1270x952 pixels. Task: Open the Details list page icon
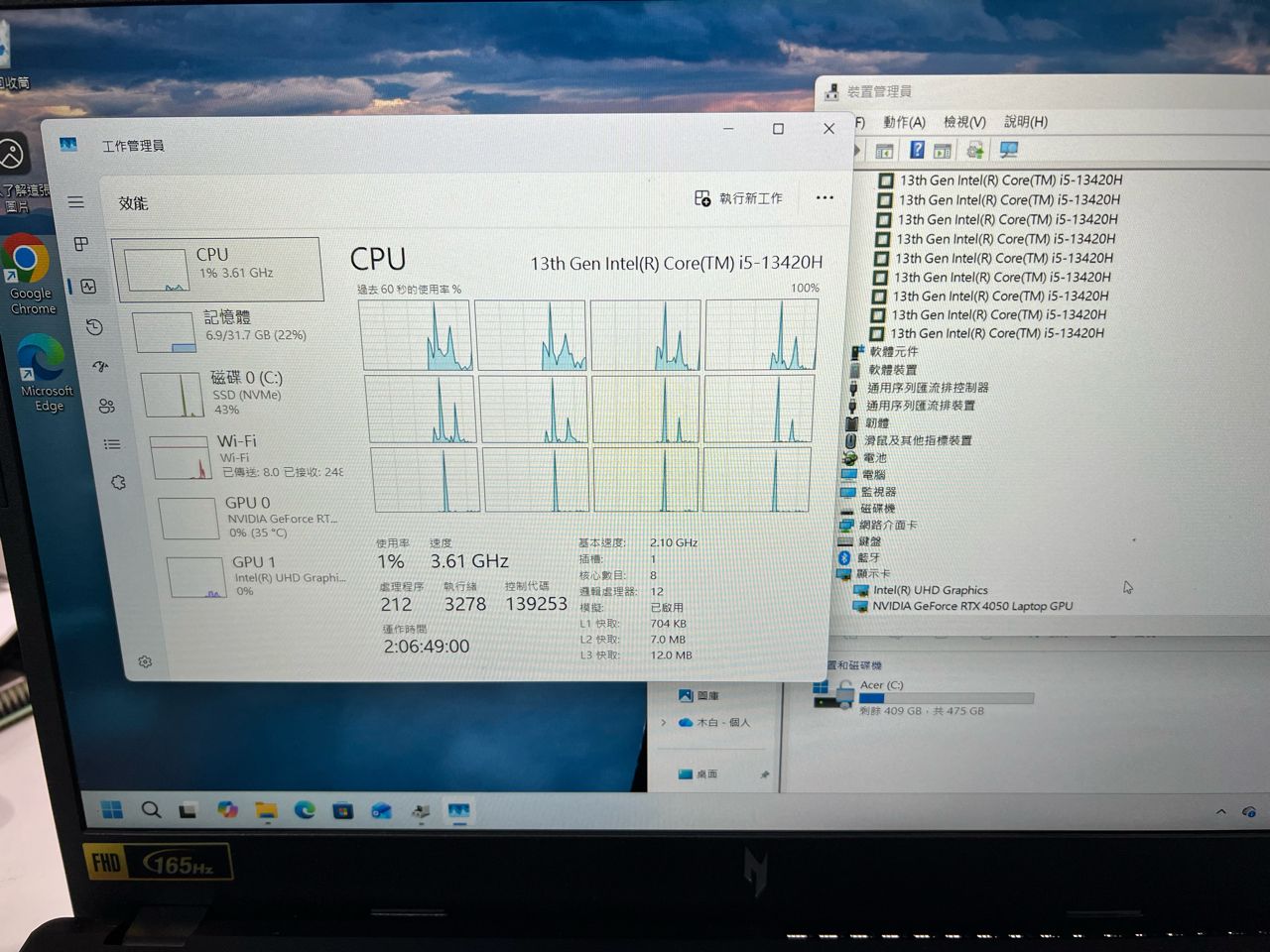112,444
